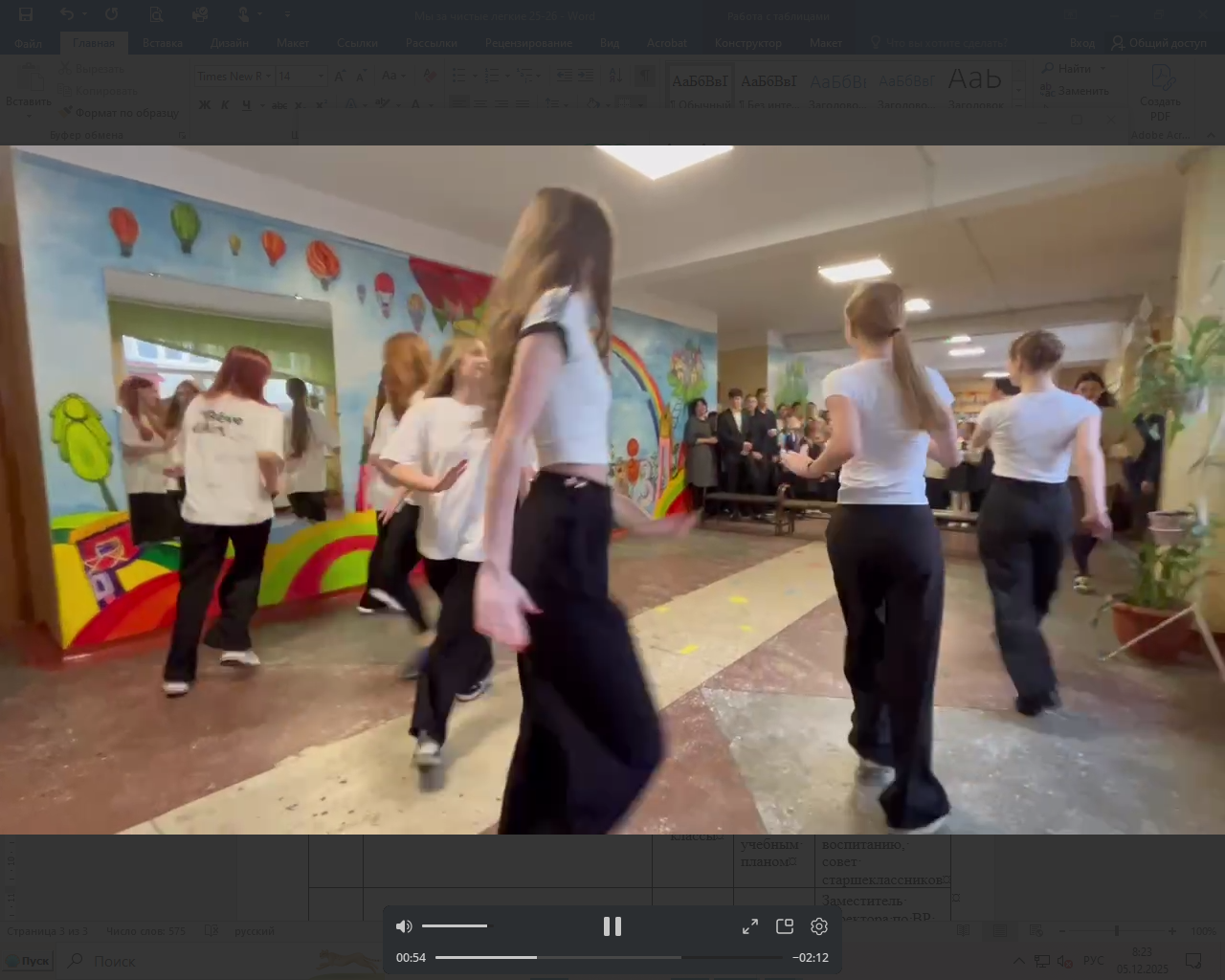Click the numbered list icon

pyautogui.click(x=491, y=77)
